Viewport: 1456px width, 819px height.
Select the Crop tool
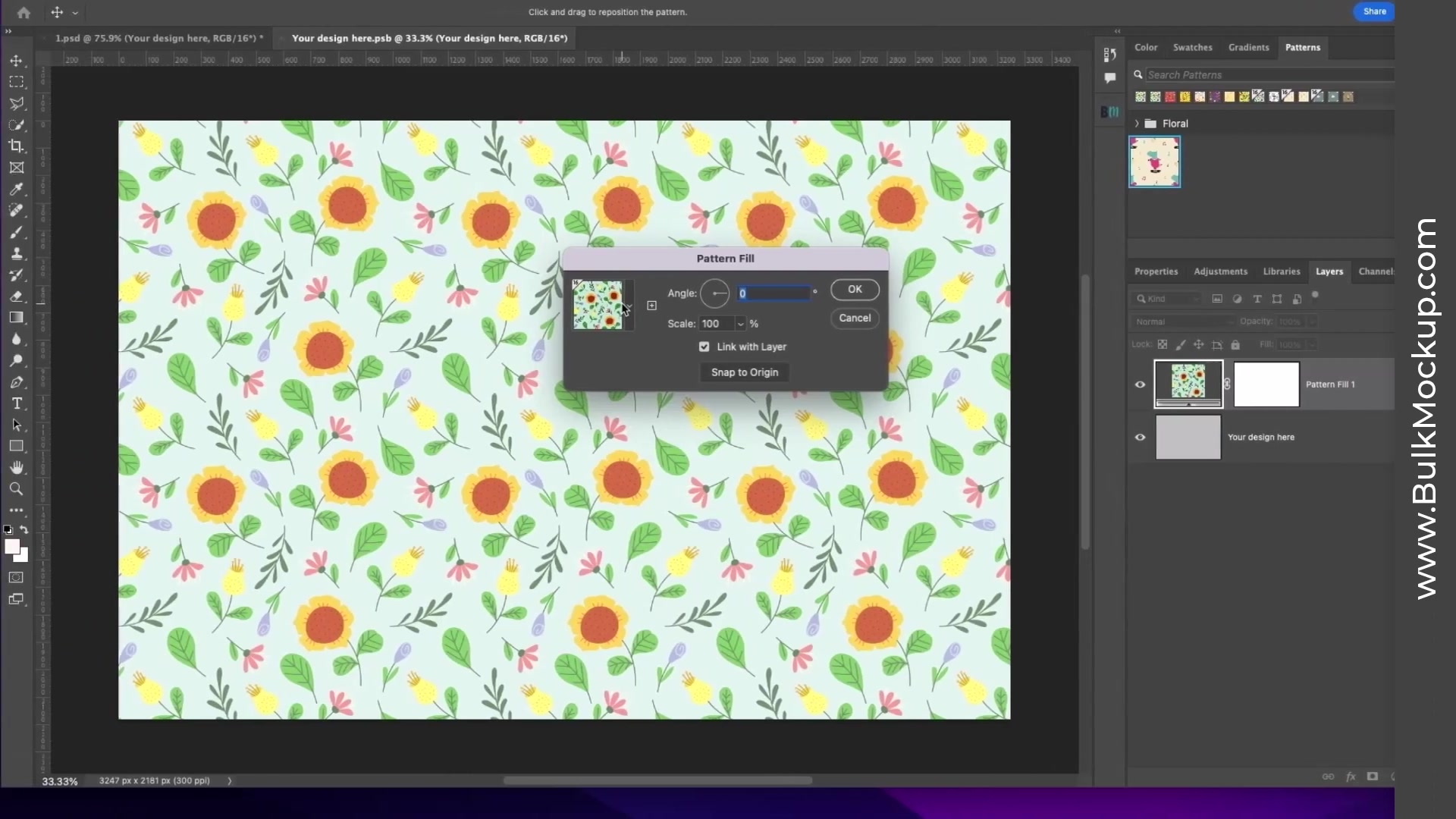(17, 146)
